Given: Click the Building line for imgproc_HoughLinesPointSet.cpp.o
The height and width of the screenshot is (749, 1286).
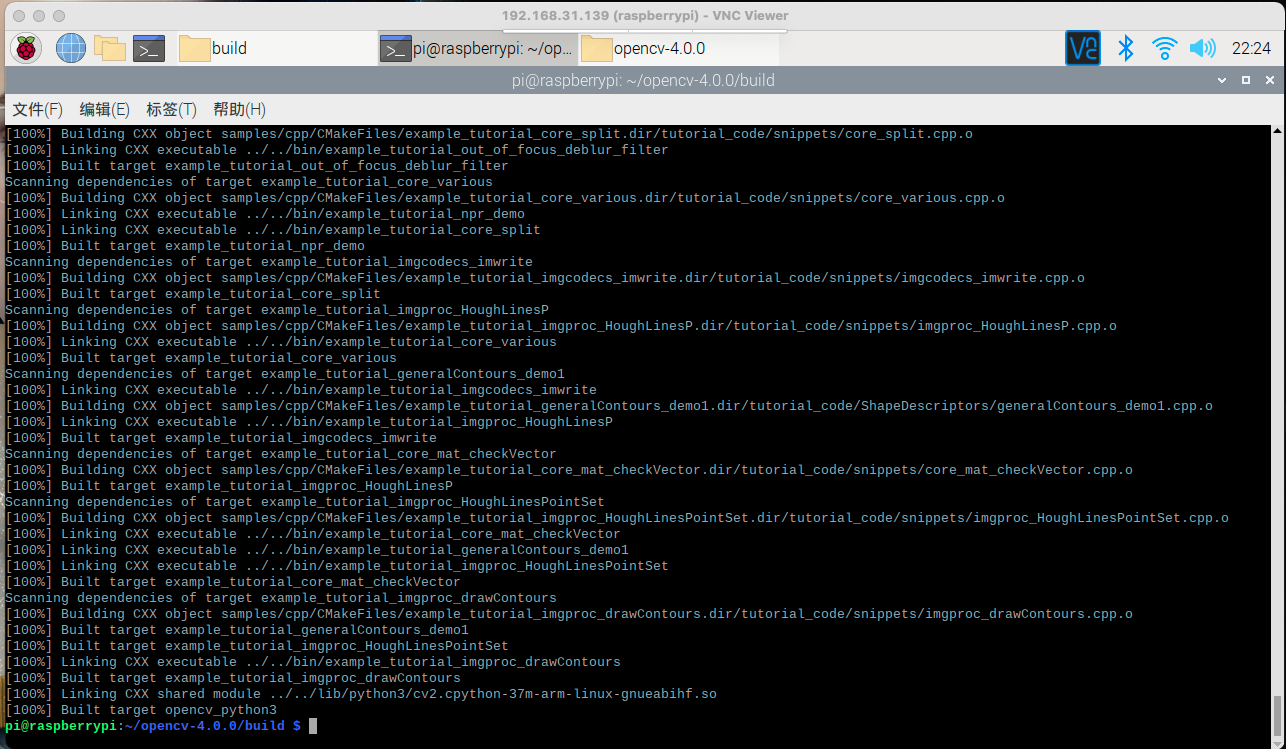Looking at the screenshot, I should [x=617, y=517].
